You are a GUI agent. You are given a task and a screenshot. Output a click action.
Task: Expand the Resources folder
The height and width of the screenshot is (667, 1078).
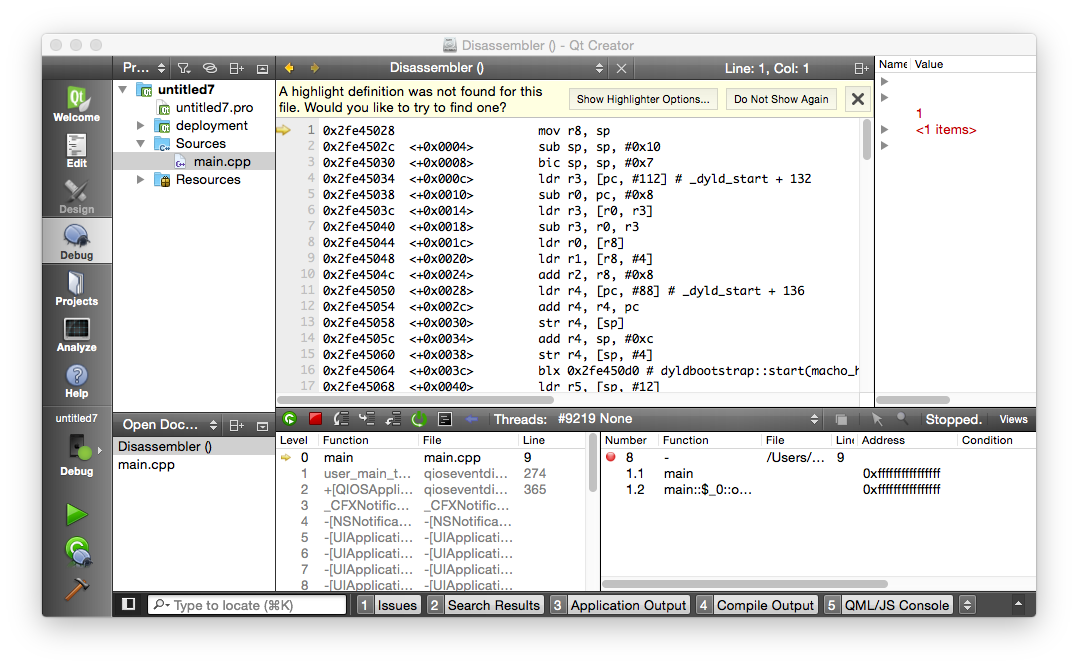(140, 179)
